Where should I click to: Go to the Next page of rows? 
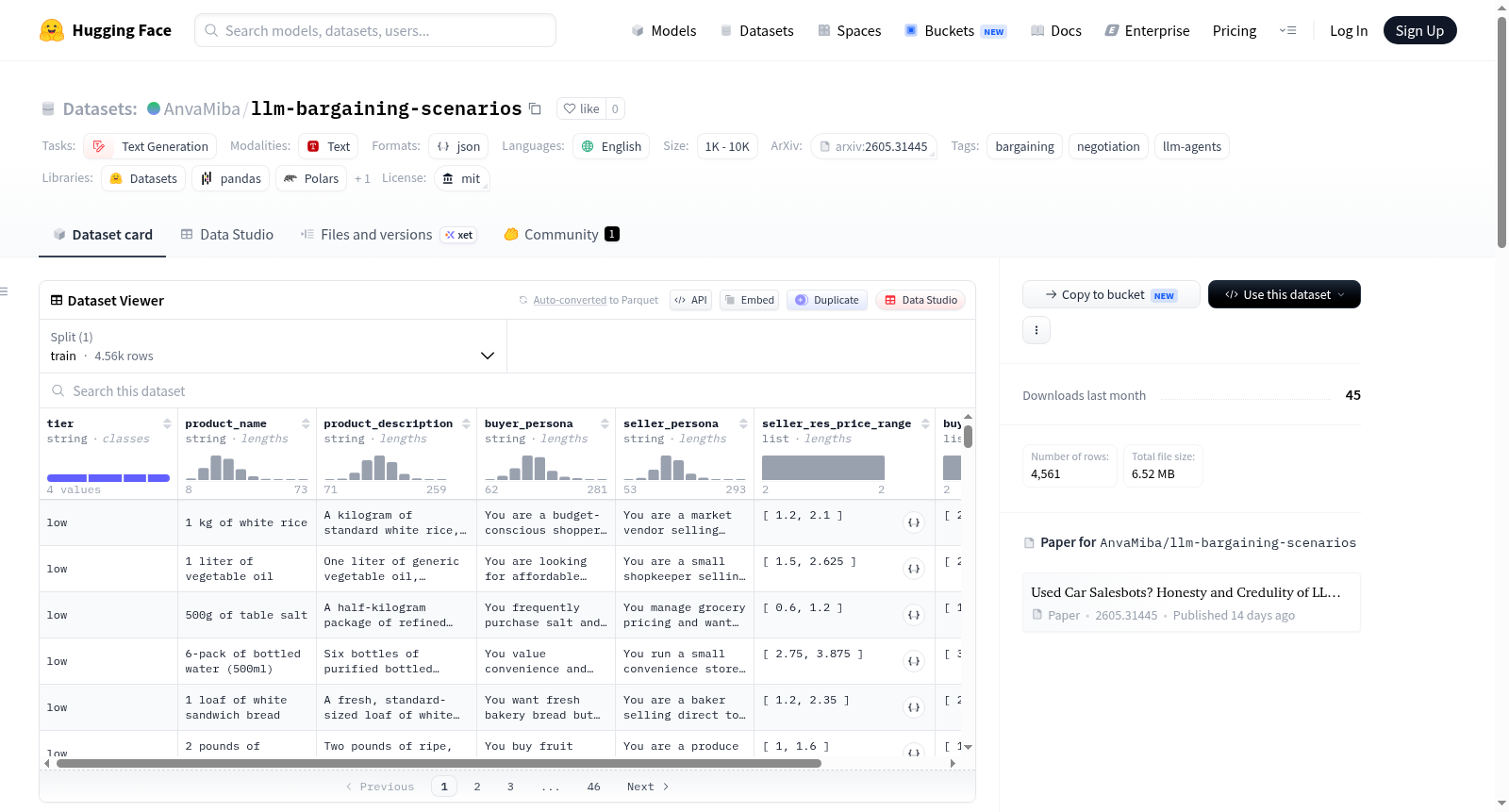[648, 787]
